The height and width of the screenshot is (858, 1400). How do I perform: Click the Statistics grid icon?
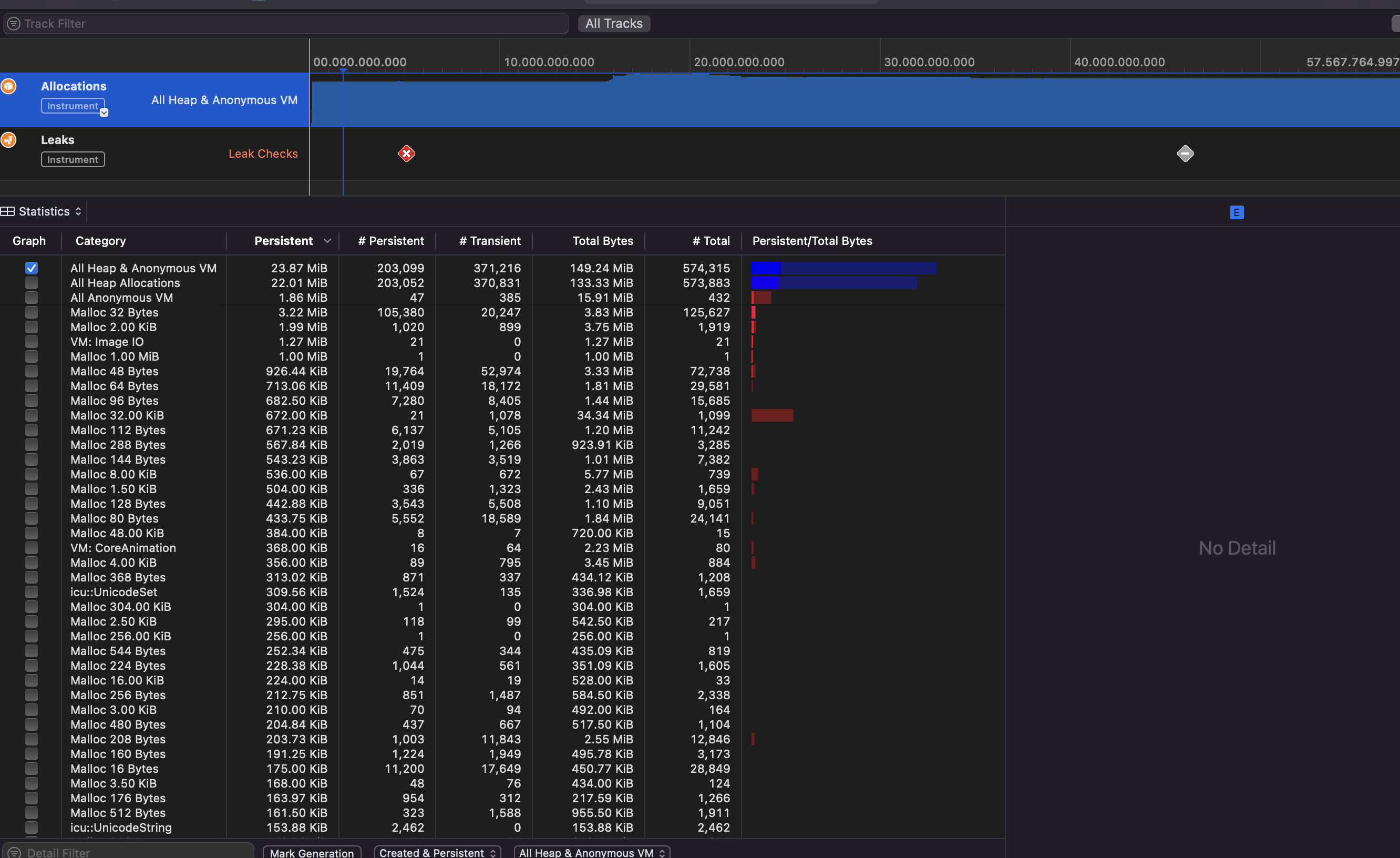7,211
